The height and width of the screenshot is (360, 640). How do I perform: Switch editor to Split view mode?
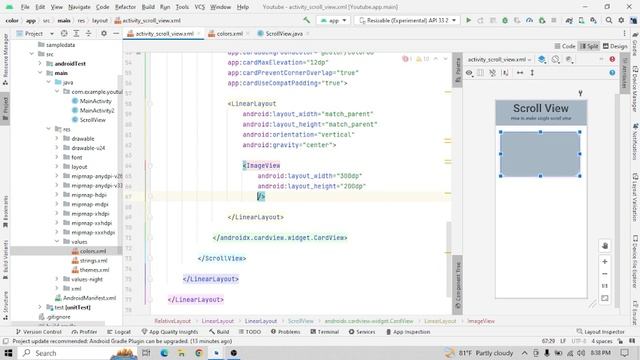pos(589,46)
